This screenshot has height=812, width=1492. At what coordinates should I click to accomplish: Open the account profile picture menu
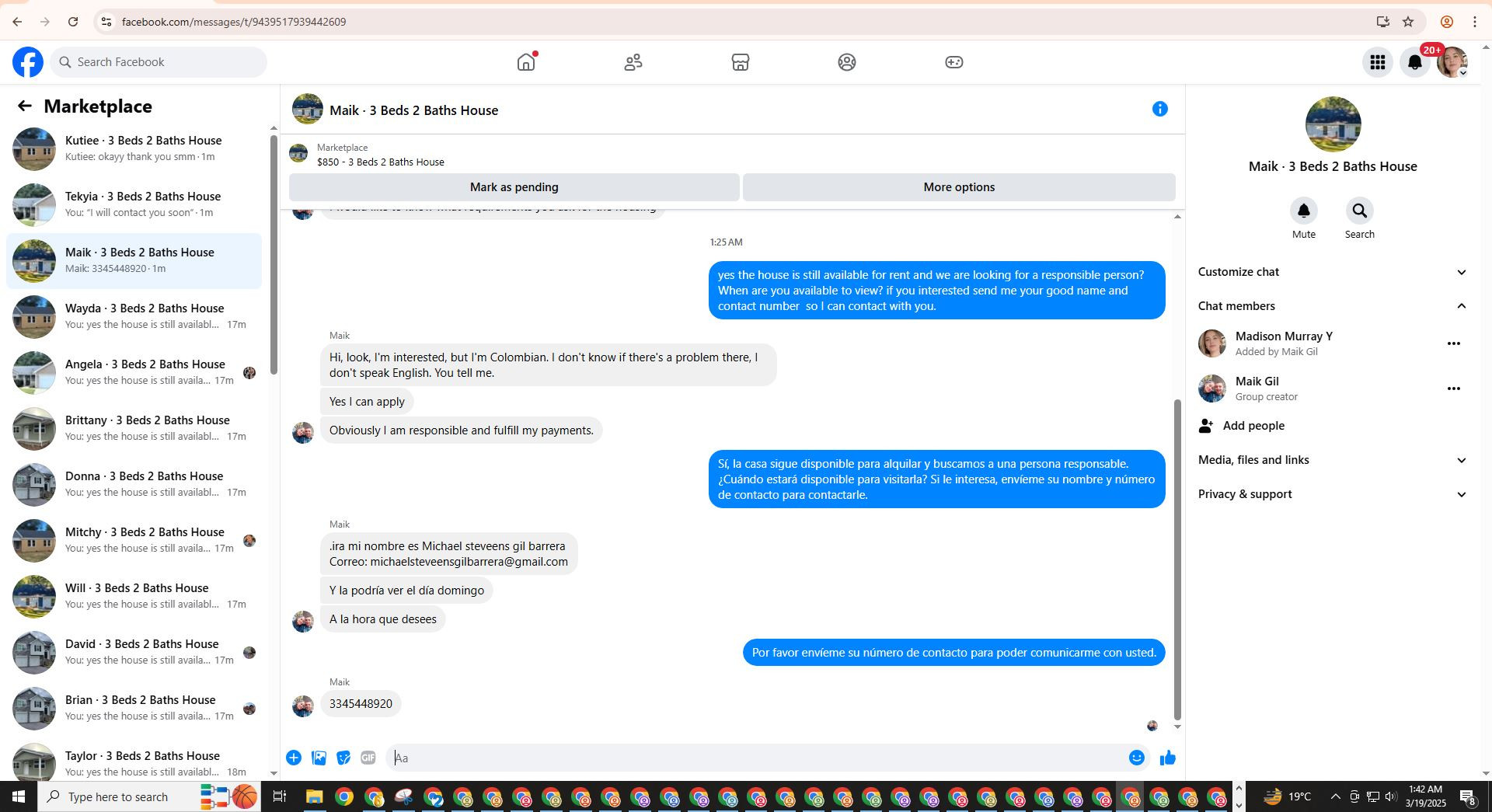pyautogui.click(x=1452, y=62)
